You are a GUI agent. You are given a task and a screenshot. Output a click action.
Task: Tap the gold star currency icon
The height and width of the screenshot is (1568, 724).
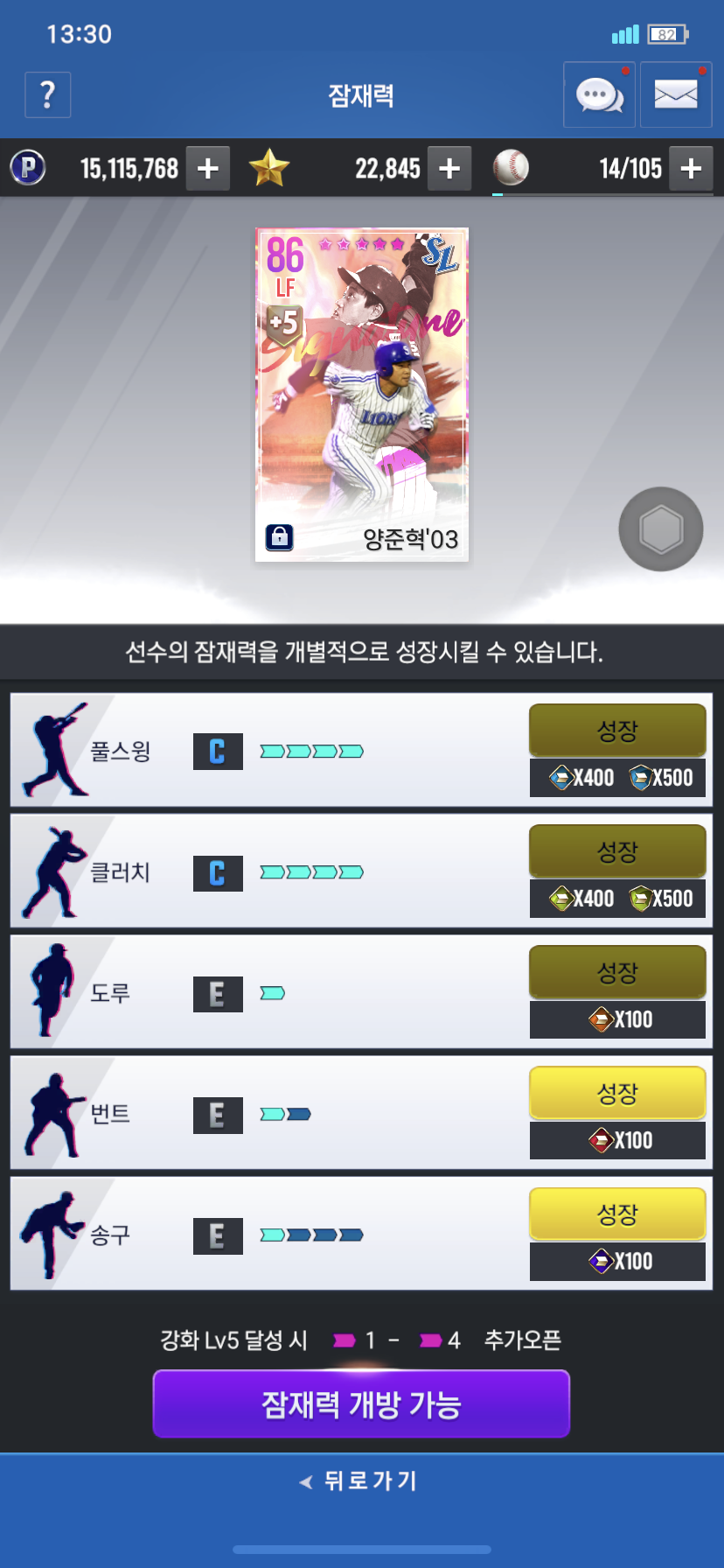point(268,167)
